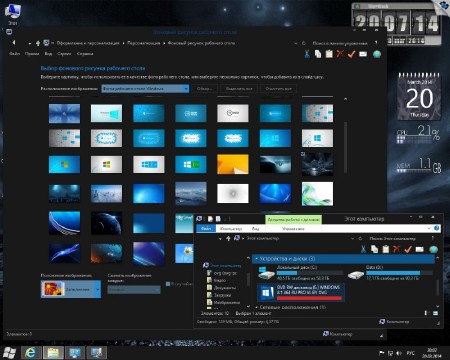The width and height of the screenshot is (450, 360).
Task: Click the РУС language indicator in tray
Action: [x=411, y=353]
